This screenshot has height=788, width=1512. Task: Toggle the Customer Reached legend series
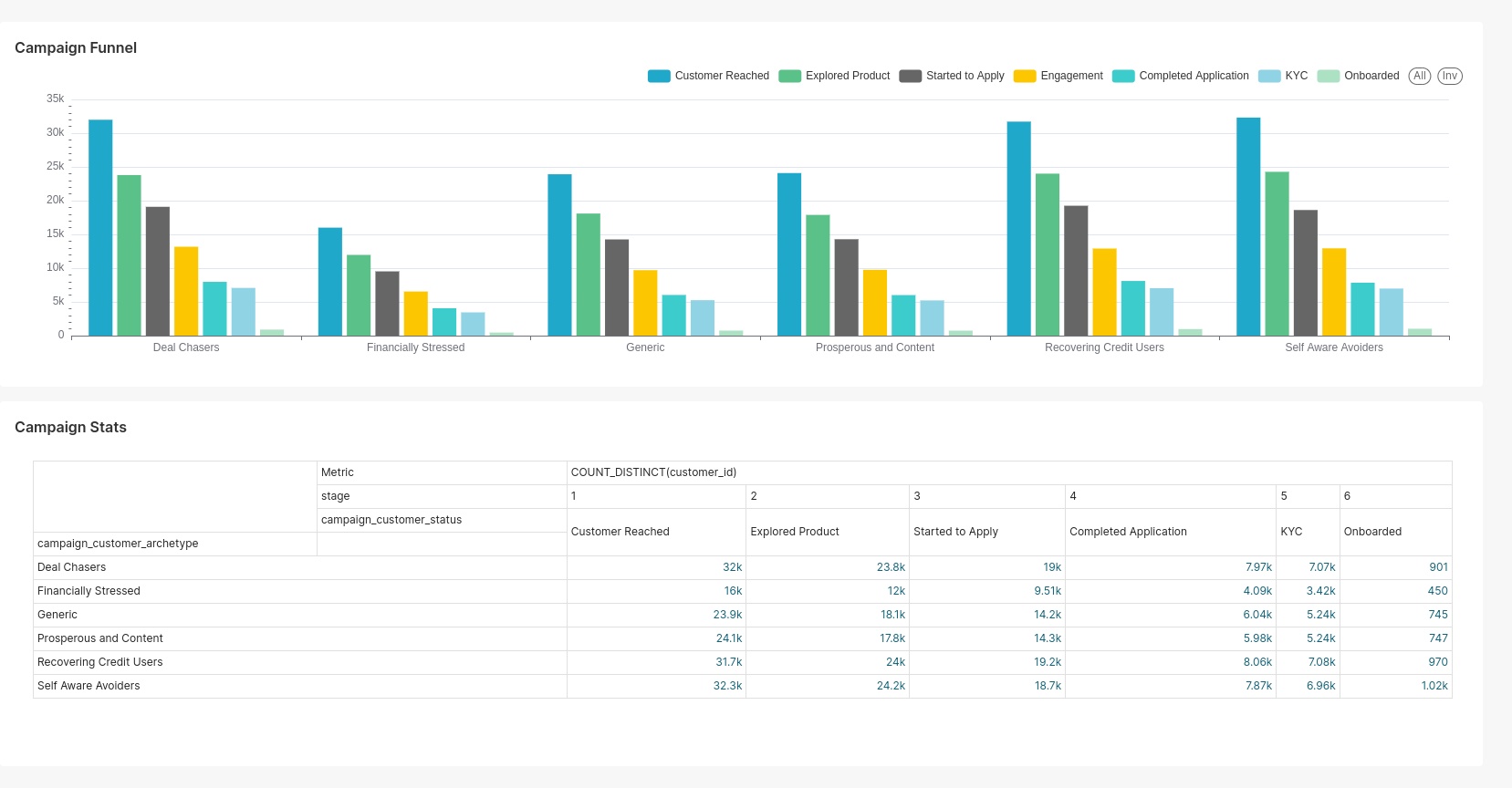(708, 76)
